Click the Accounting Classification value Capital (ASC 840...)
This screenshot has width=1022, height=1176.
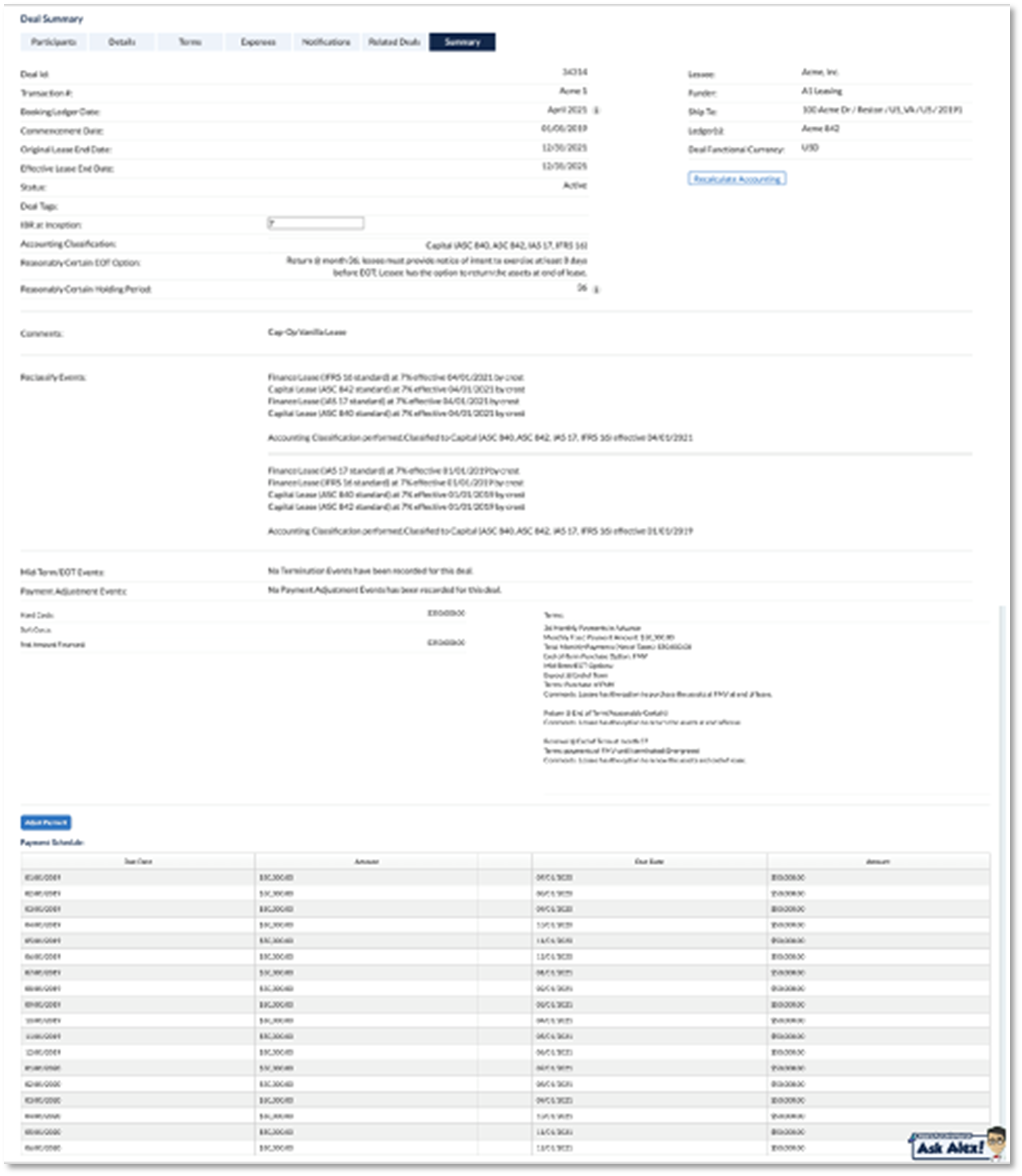(507, 245)
